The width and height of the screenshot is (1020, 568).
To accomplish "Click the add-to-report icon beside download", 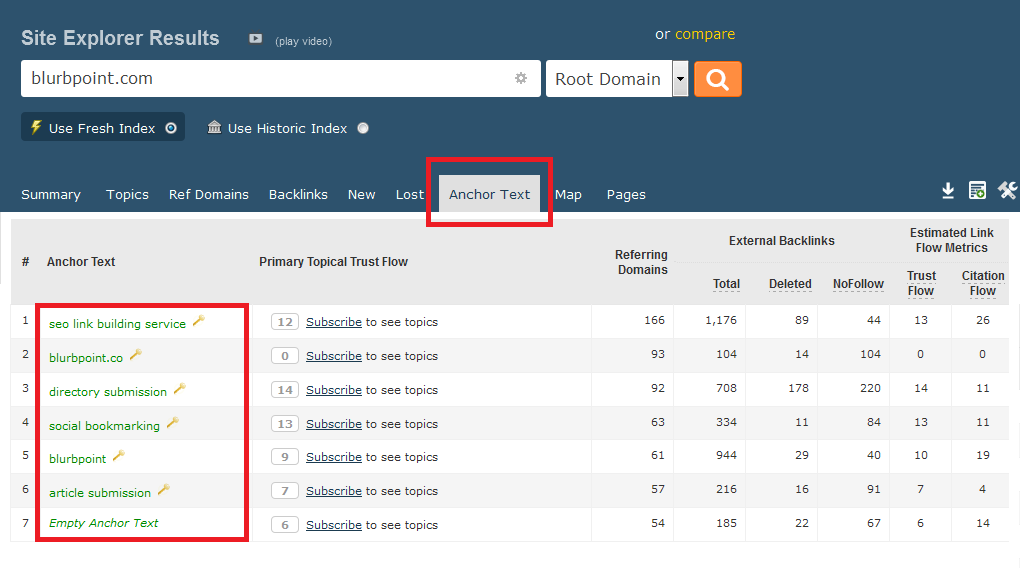I will 977,191.
